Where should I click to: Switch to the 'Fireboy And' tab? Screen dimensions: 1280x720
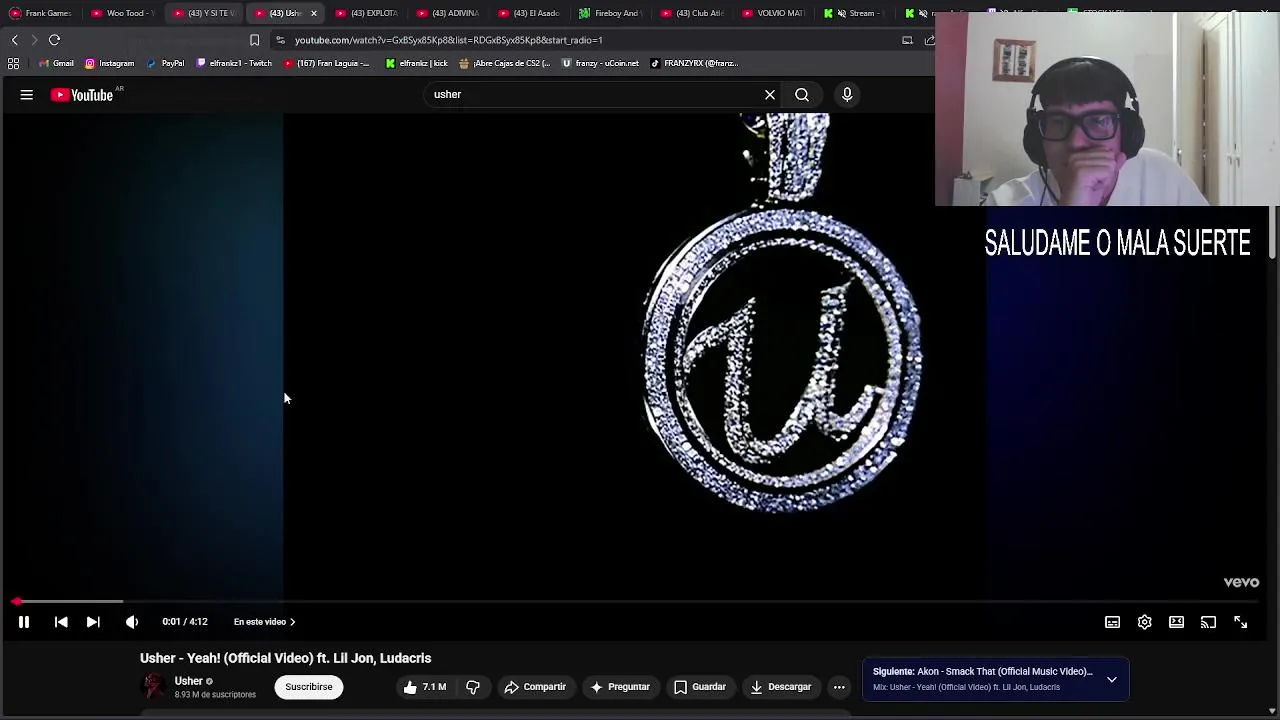pos(611,13)
